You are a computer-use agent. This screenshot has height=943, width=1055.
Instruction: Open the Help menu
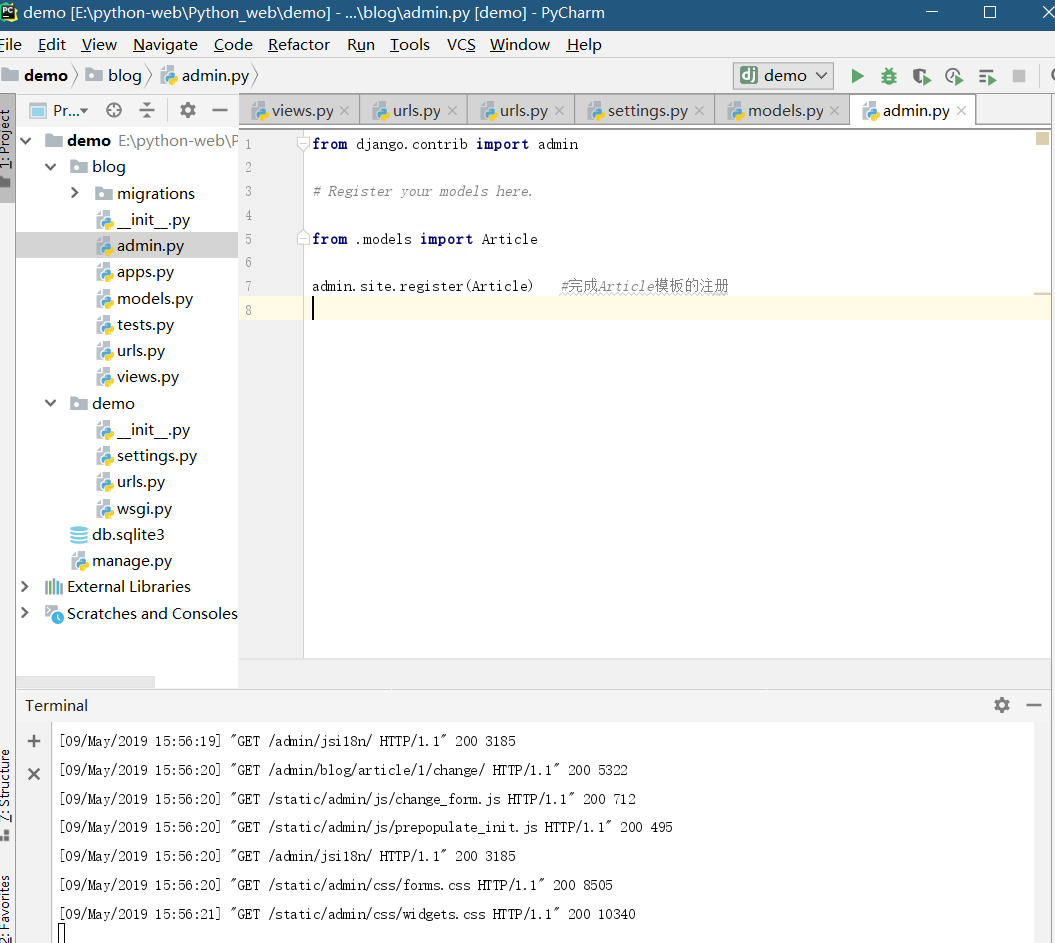584,44
